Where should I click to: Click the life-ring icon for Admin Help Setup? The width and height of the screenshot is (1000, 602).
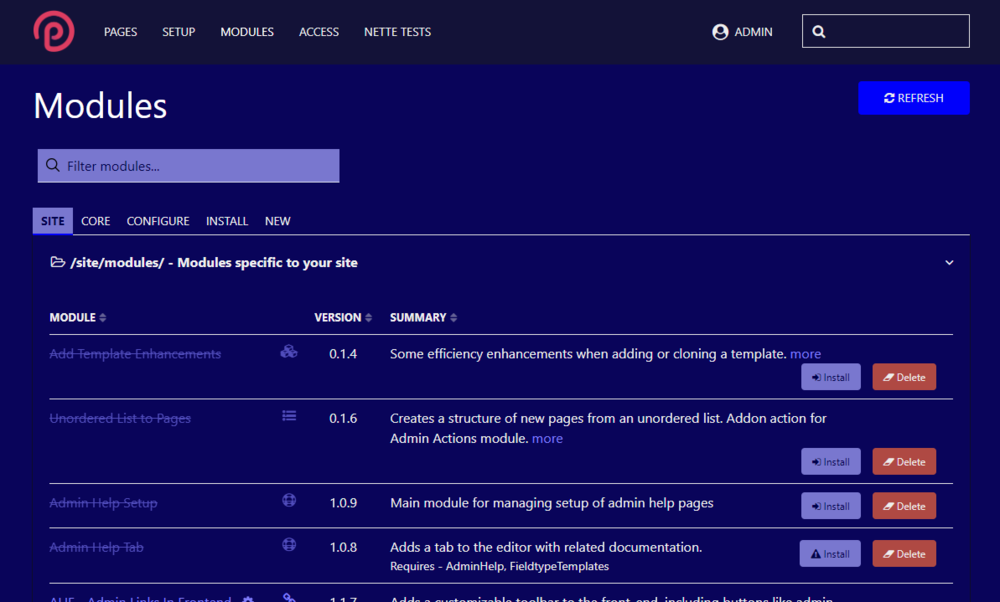[289, 501]
